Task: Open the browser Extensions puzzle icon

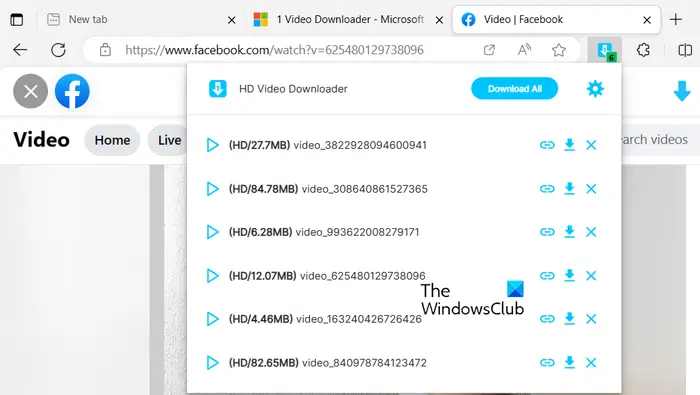Action: click(x=643, y=50)
